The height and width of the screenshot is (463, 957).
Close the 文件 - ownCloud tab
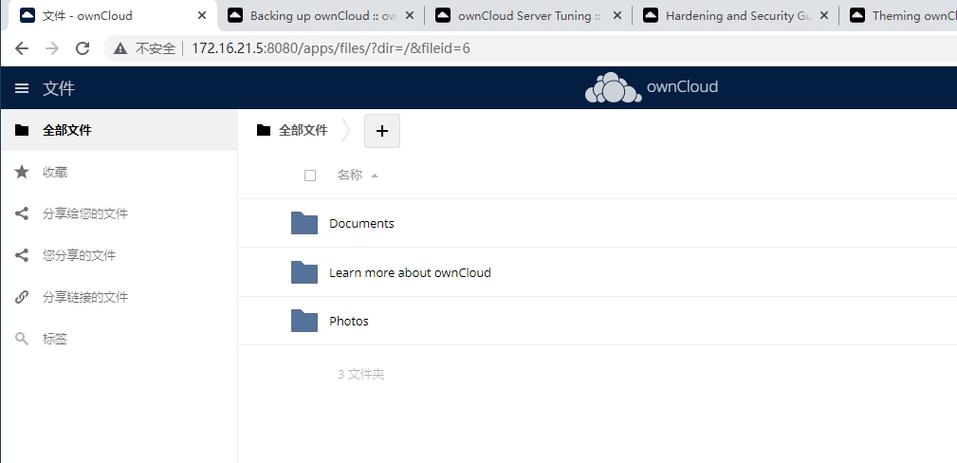click(202, 15)
